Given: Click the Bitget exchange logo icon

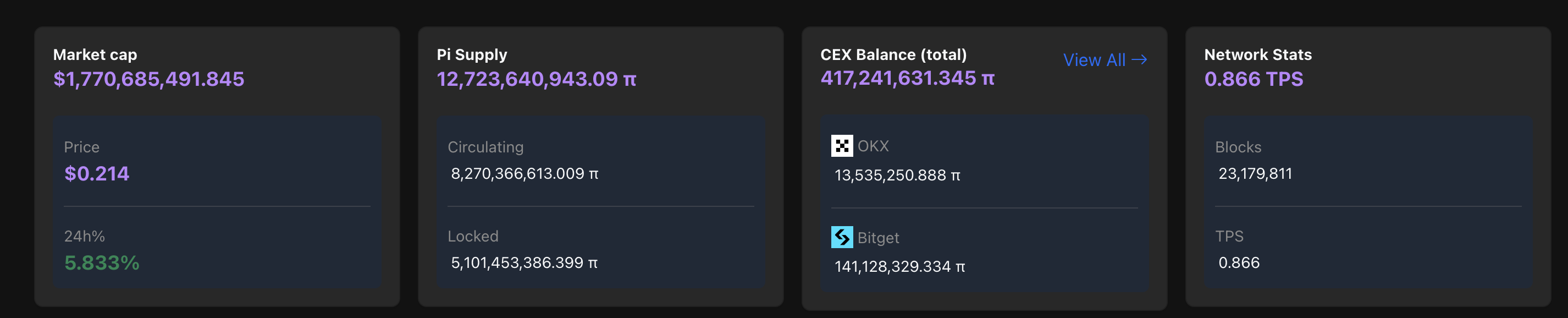Looking at the screenshot, I should coord(842,237).
